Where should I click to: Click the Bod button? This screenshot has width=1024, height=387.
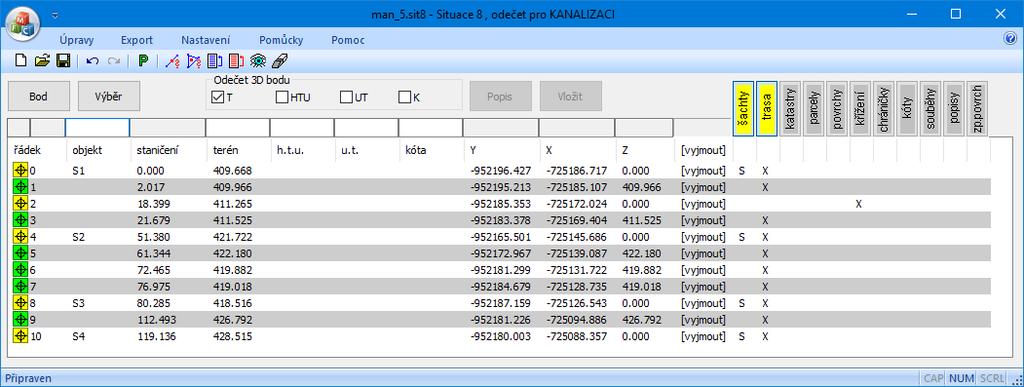pos(39,97)
